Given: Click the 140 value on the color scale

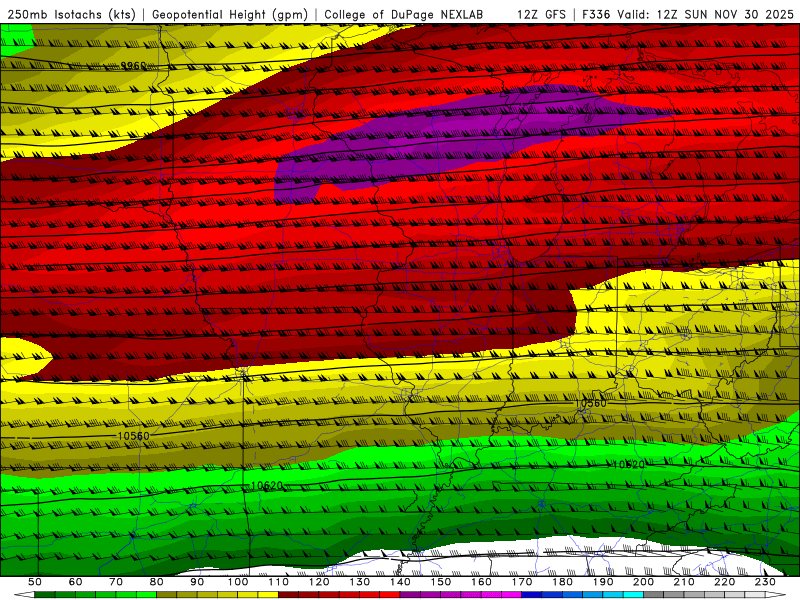Looking at the screenshot, I should [400, 582].
